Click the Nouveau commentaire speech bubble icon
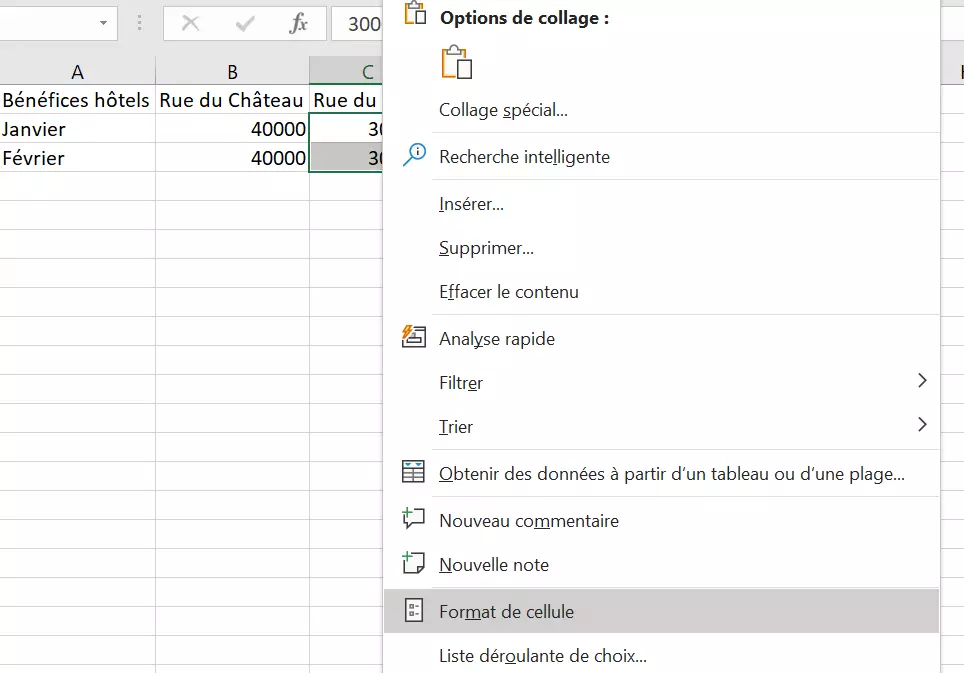The image size is (964, 673). (x=413, y=519)
